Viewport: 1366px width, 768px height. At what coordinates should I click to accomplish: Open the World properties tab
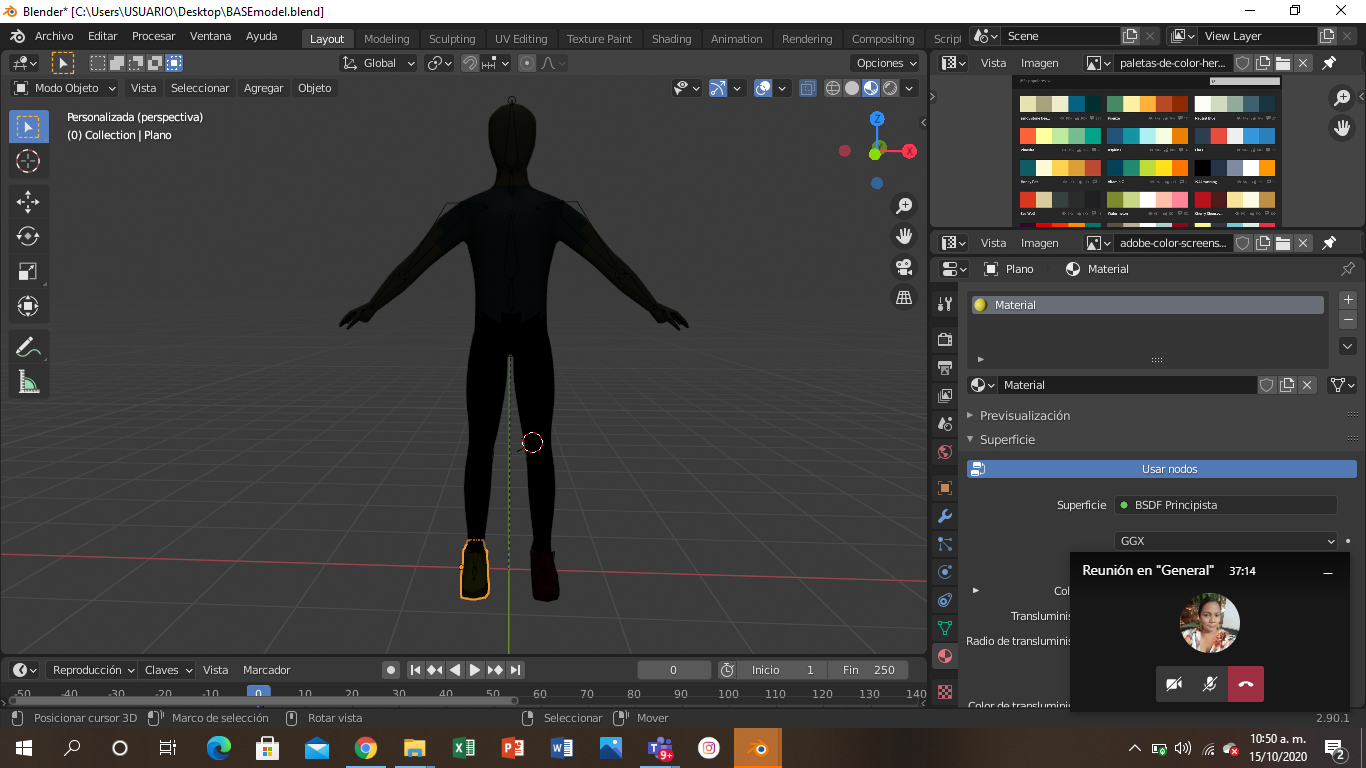tap(944, 452)
